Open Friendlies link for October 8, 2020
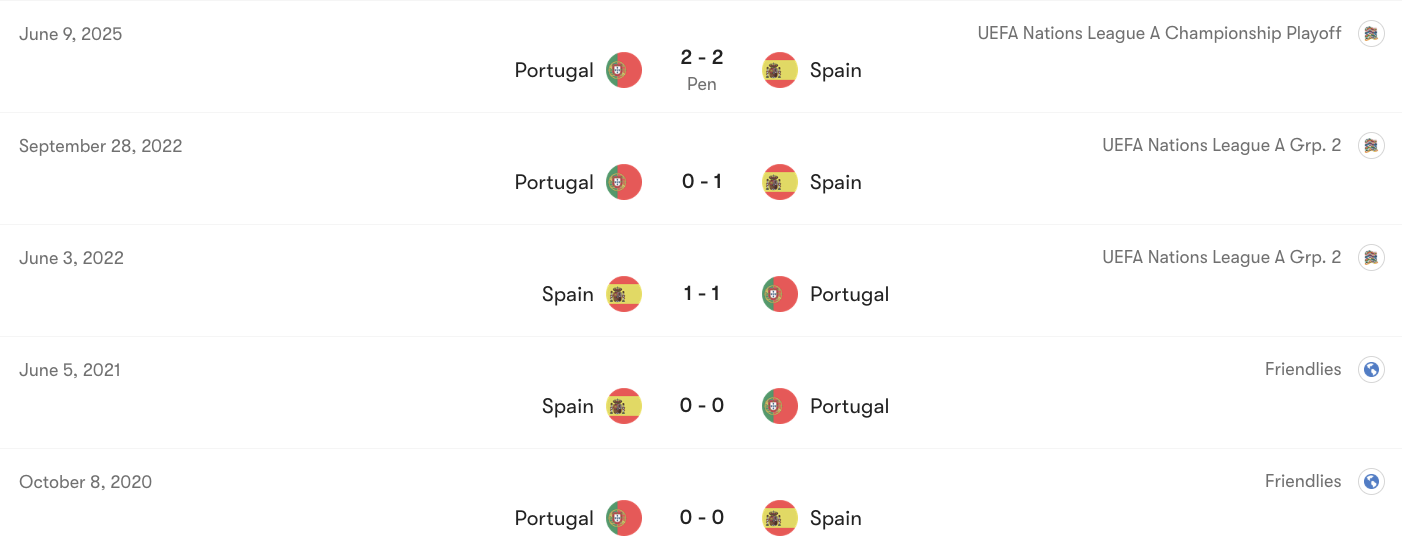The image size is (1402, 552). click(x=1303, y=481)
